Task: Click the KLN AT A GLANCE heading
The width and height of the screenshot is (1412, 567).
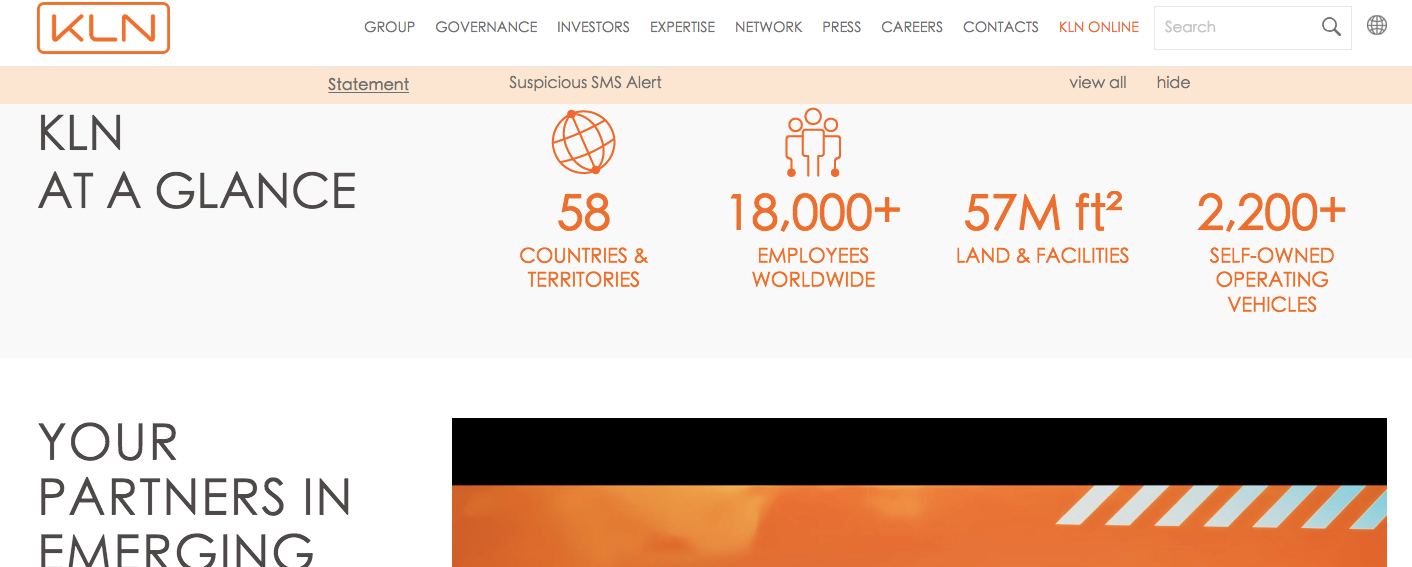Action: pyautogui.click(x=197, y=162)
